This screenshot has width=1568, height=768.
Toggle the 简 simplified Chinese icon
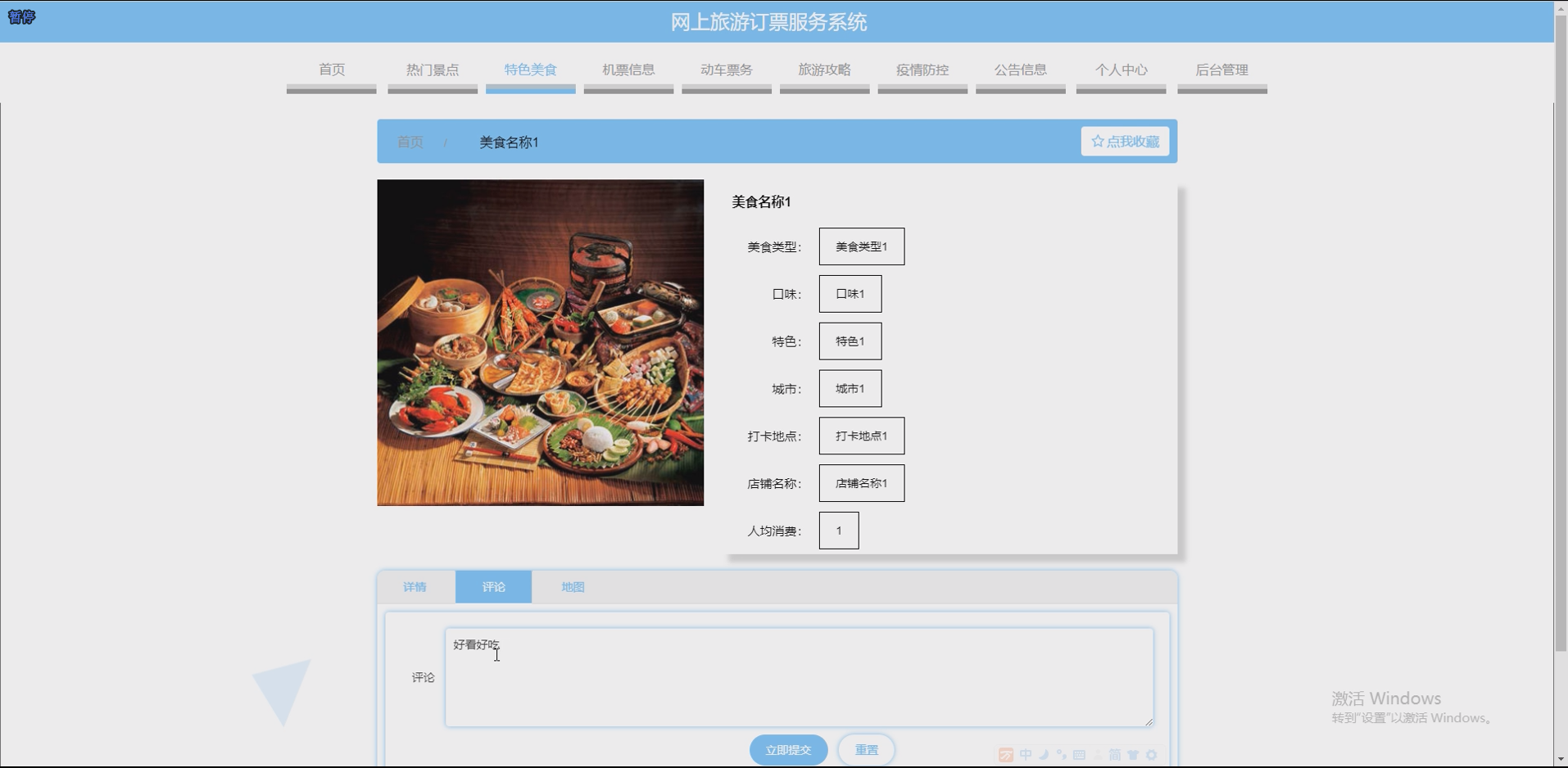[x=1115, y=755]
